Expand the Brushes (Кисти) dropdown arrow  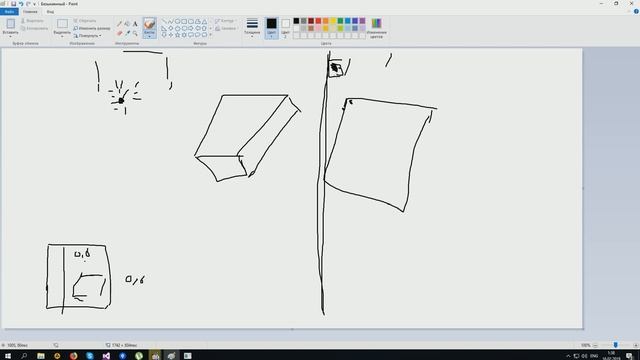tap(149, 36)
